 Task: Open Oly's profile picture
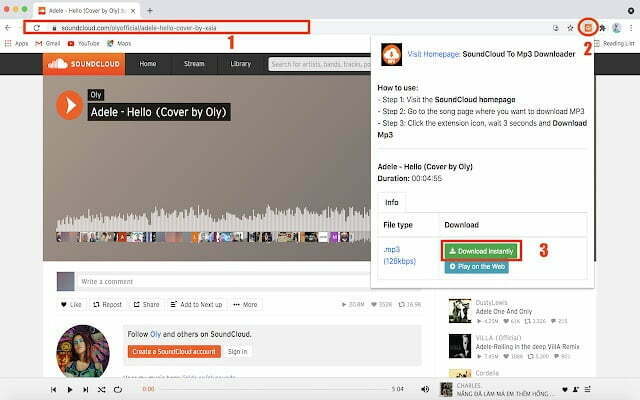click(83, 351)
